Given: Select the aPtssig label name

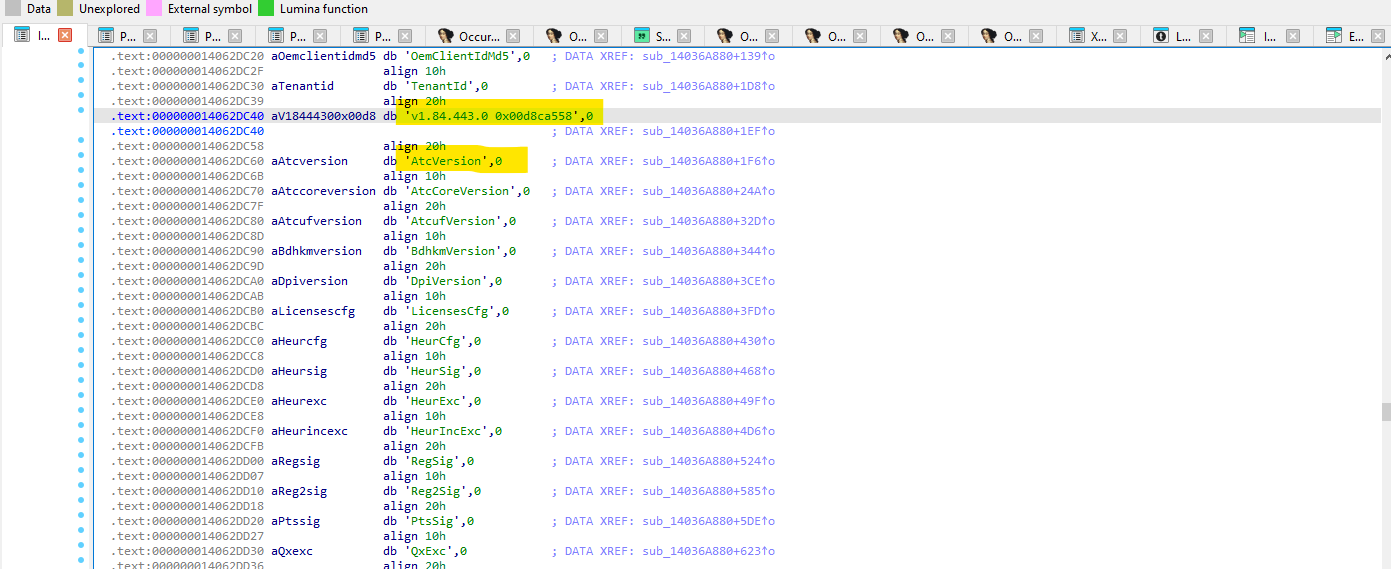Looking at the screenshot, I should [x=296, y=521].
